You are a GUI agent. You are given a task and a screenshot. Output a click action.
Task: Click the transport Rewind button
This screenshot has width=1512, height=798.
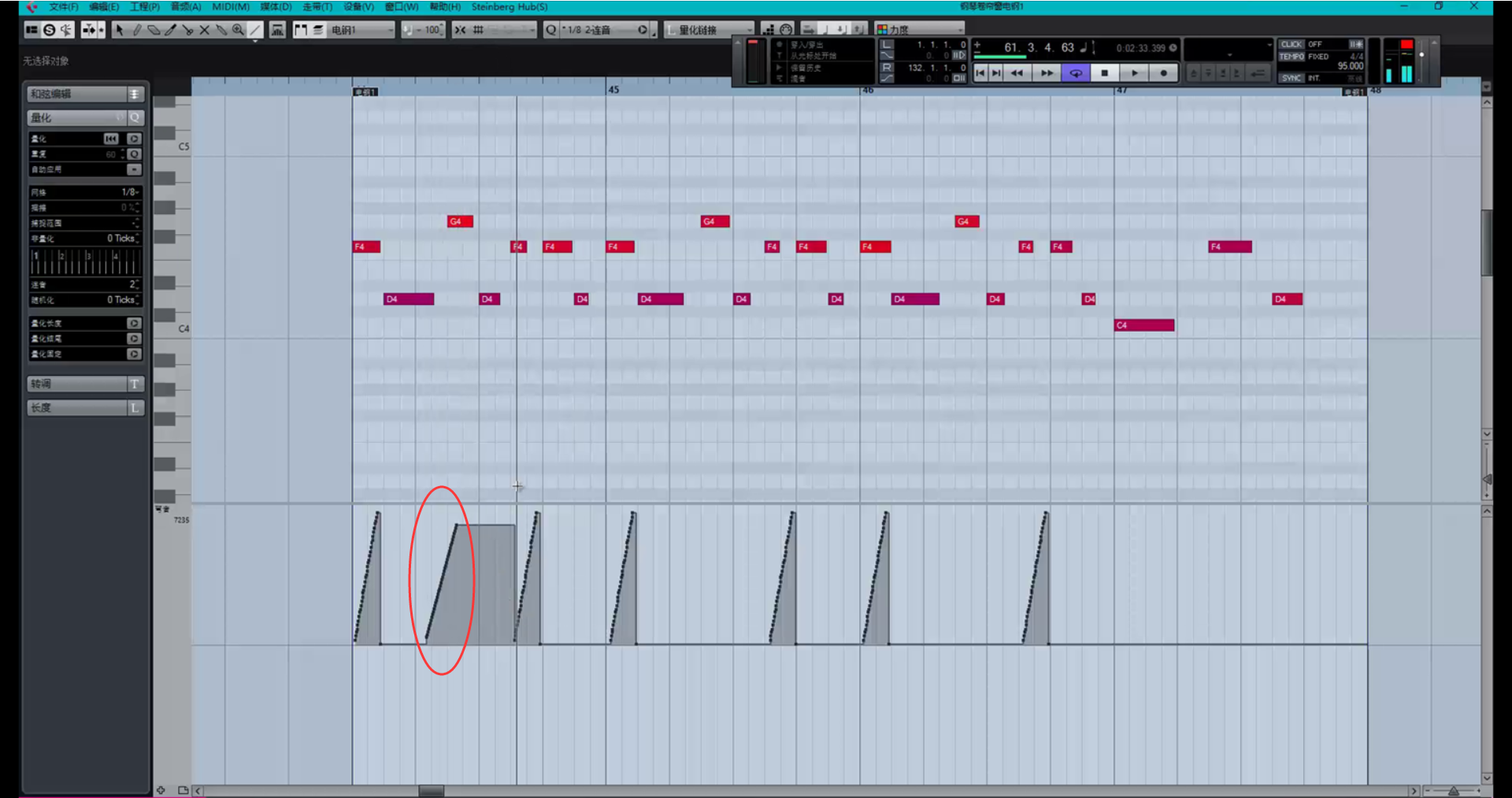[x=1017, y=73]
